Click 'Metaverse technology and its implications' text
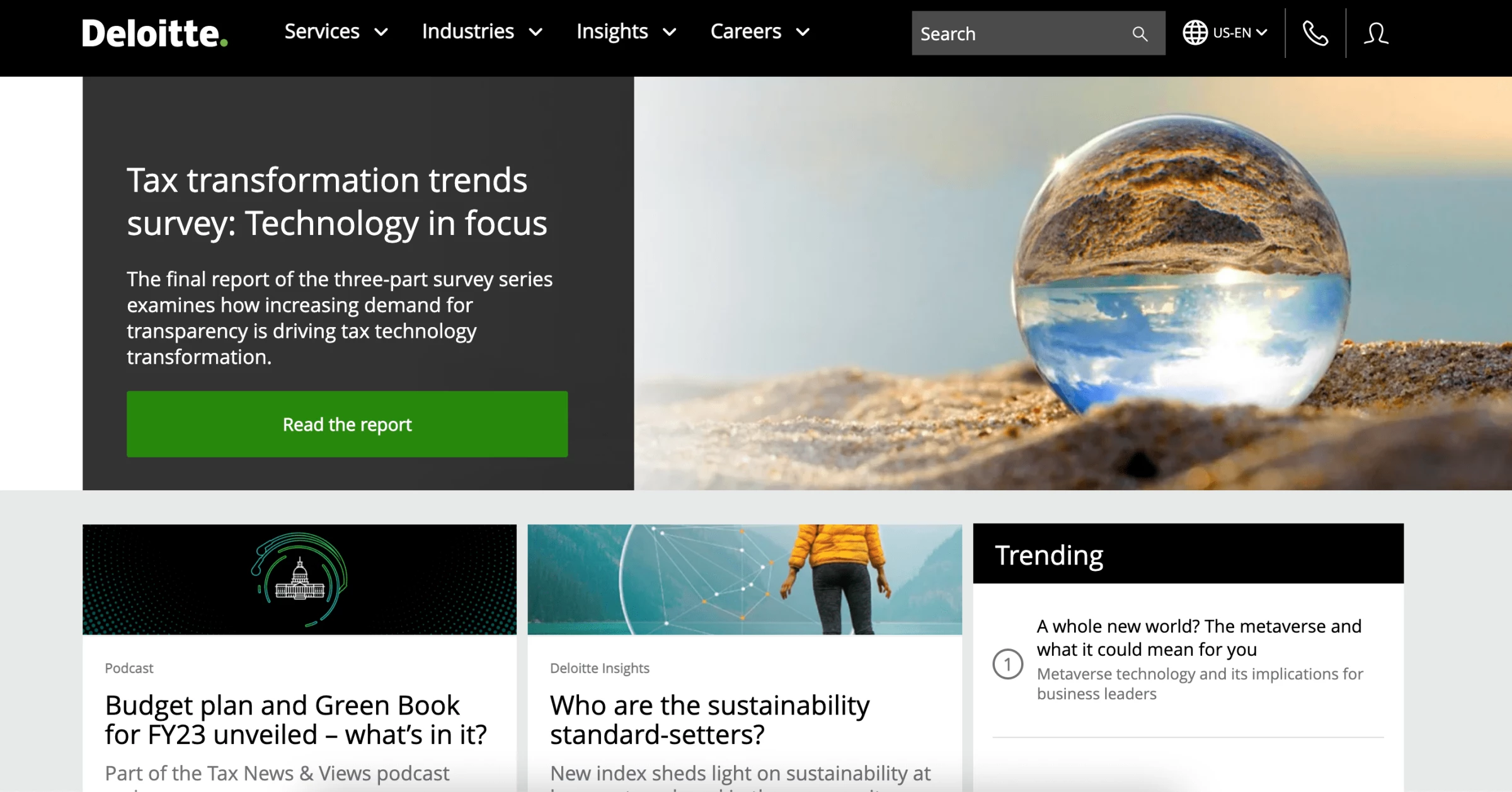The image size is (1512, 792). tap(1200, 684)
